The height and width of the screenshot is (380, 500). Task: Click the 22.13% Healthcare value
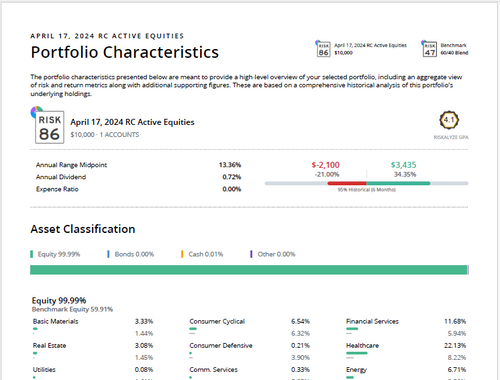click(455, 346)
